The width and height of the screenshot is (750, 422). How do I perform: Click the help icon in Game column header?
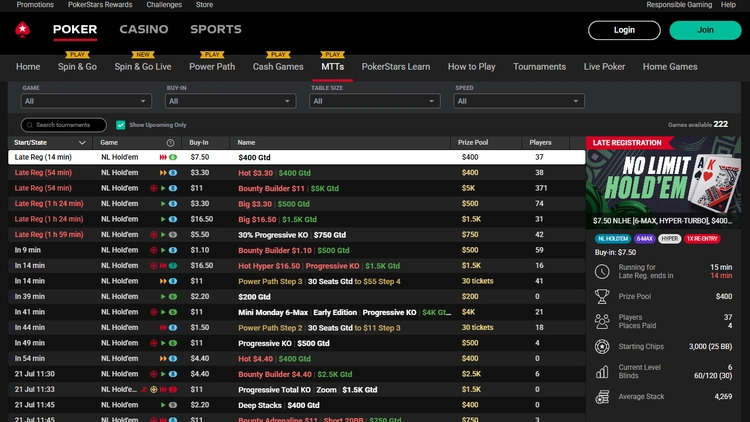[x=170, y=143]
